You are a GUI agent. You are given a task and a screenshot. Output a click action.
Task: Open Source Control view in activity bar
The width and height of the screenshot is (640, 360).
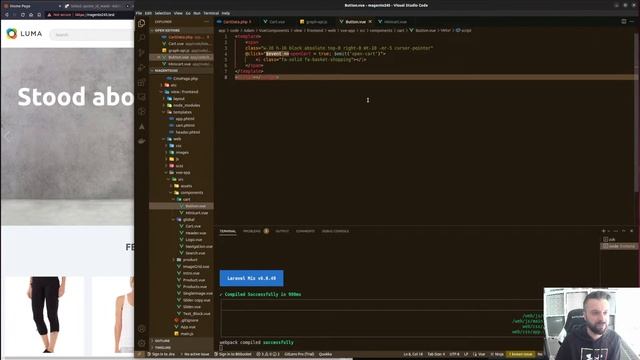pyautogui.click(x=142, y=53)
